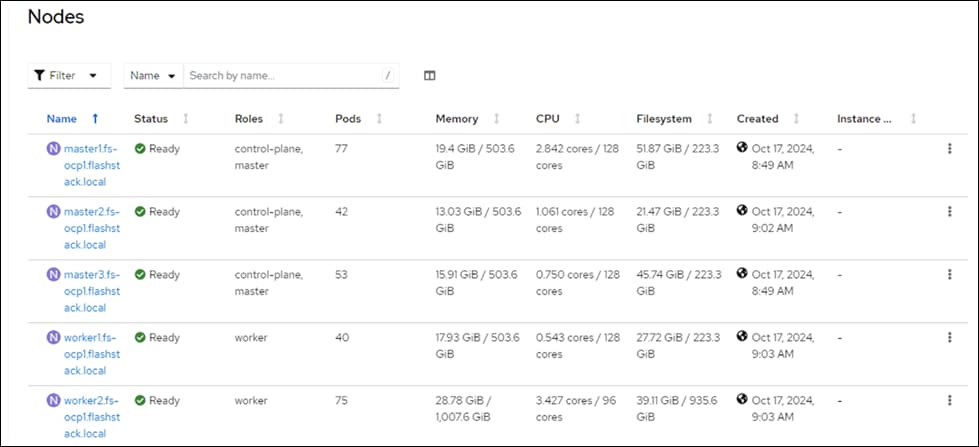Image resolution: width=979 pixels, height=447 pixels.
Task: Select filesystem value 51.87 GiB / 223.3 GiB
Action: pyautogui.click(x=679, y=157)
